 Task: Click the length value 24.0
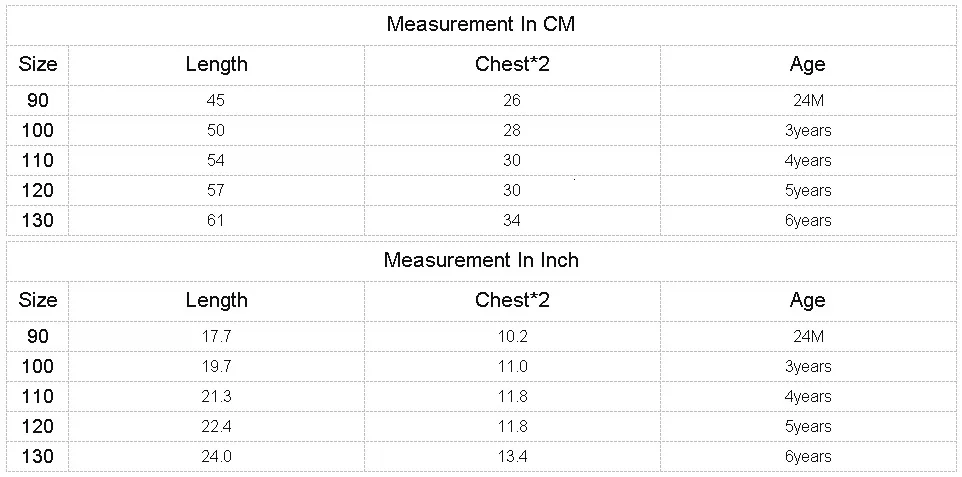pos(216,456)
